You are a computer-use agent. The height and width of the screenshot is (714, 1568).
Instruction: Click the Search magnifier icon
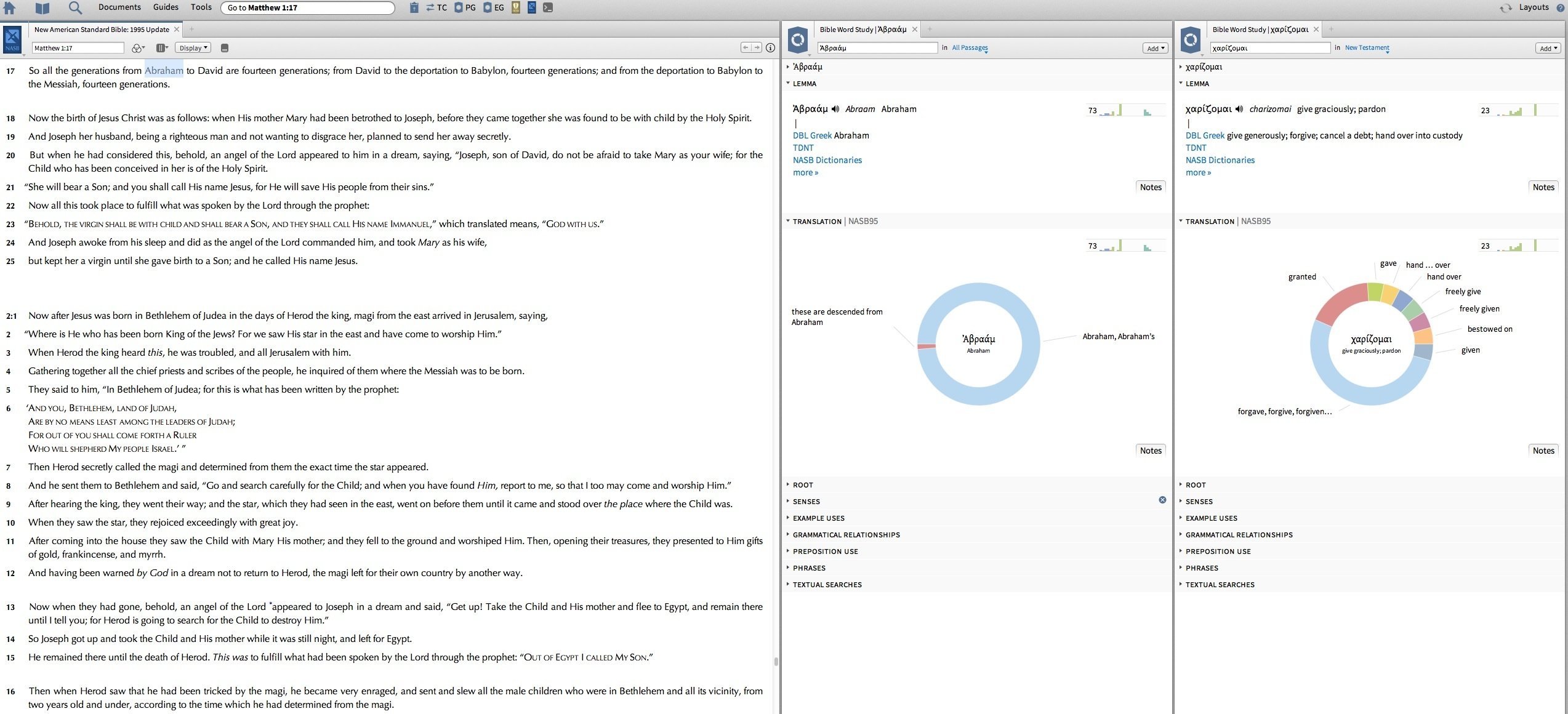(x=75, y=8)
